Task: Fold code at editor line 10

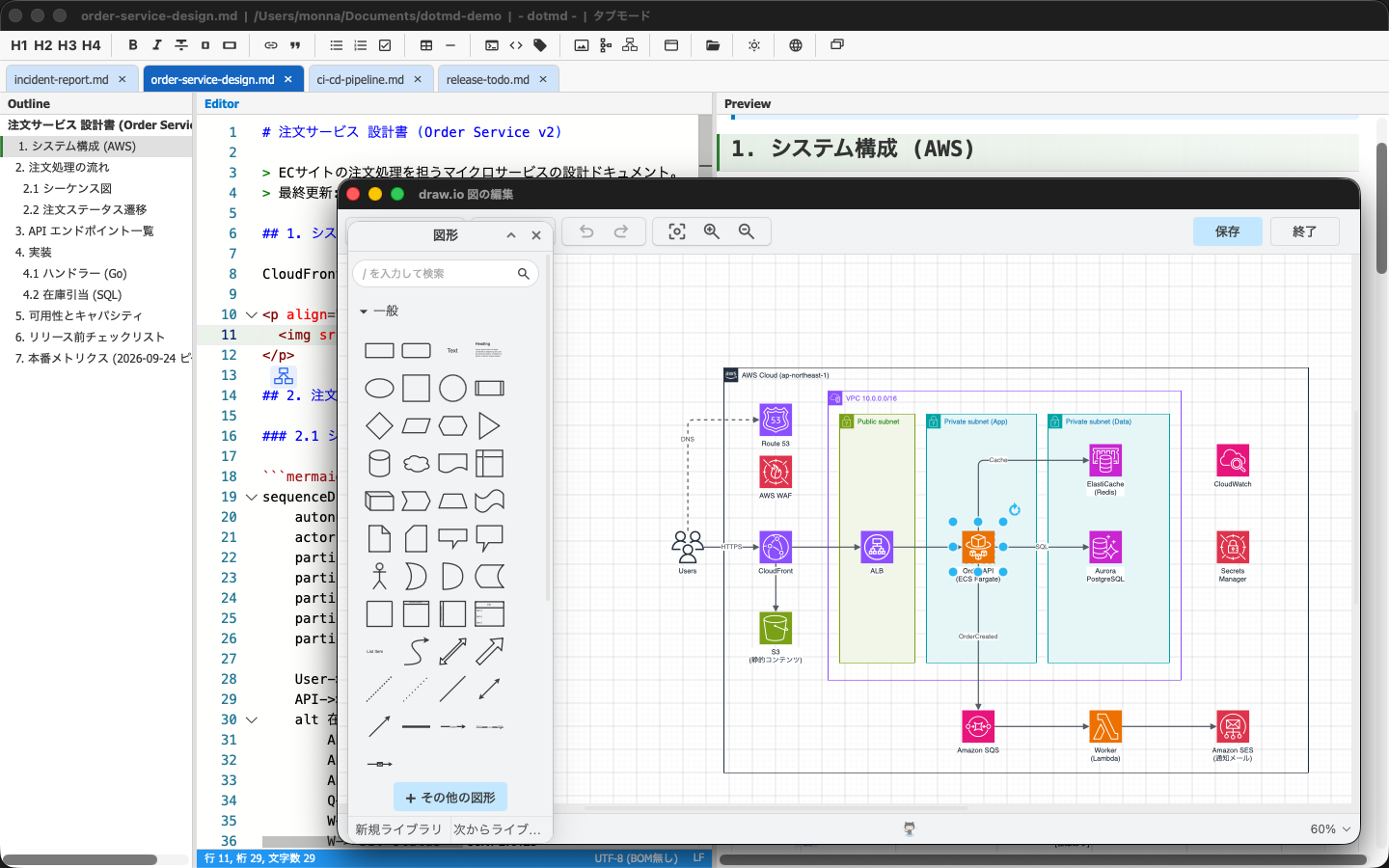Action: point(252,314)
